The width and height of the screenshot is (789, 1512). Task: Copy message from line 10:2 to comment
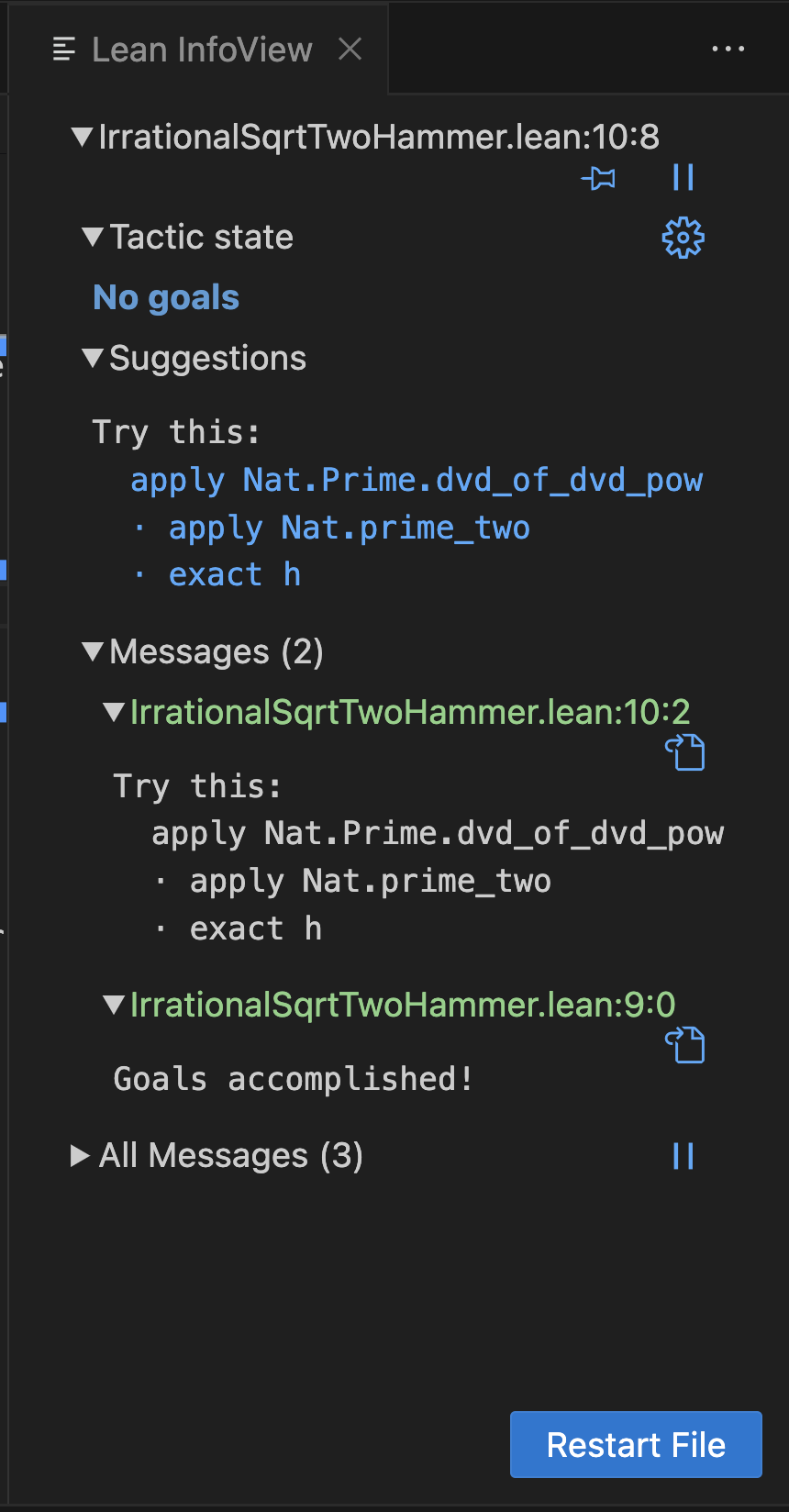[x=684, y=752]
